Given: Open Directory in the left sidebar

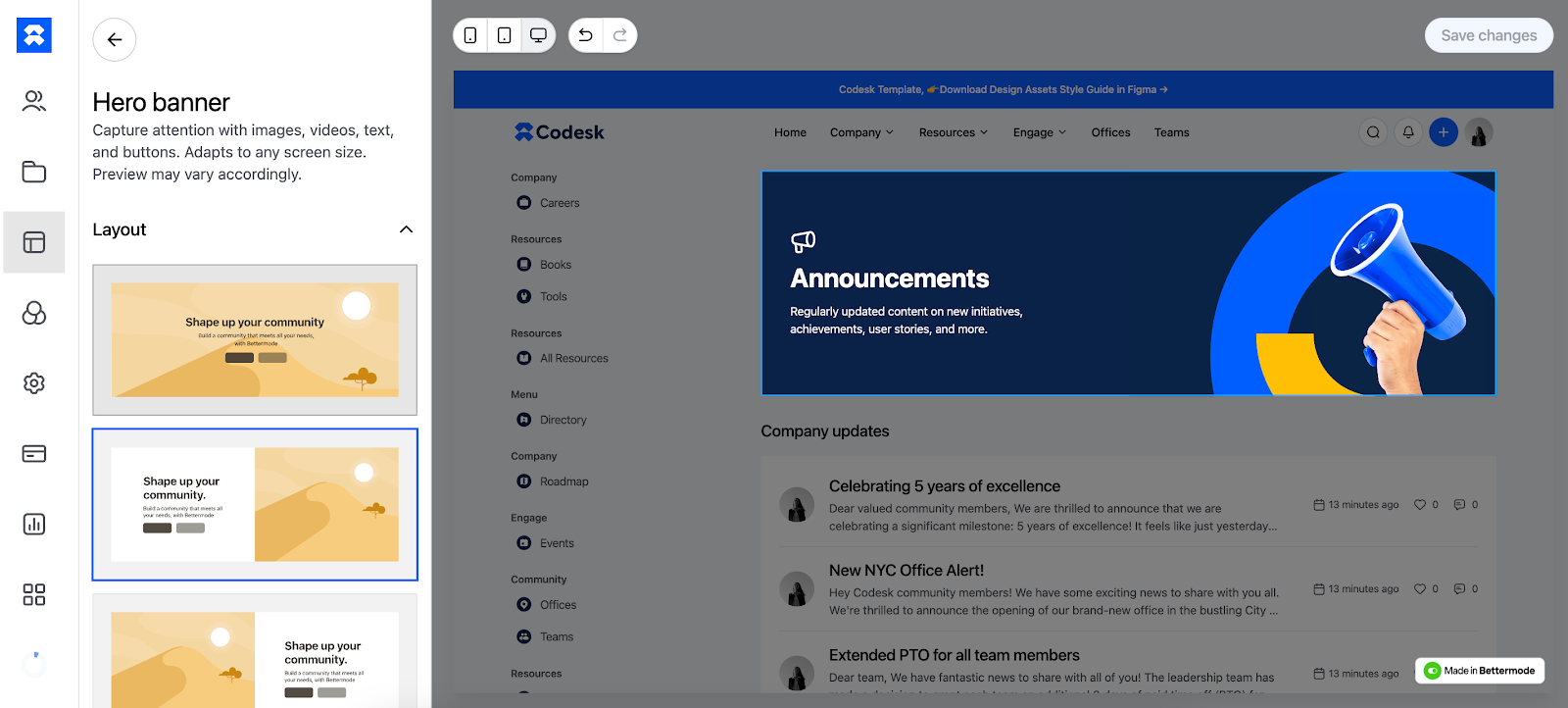Looking at the screenshot, I should [x=552, y=420].
